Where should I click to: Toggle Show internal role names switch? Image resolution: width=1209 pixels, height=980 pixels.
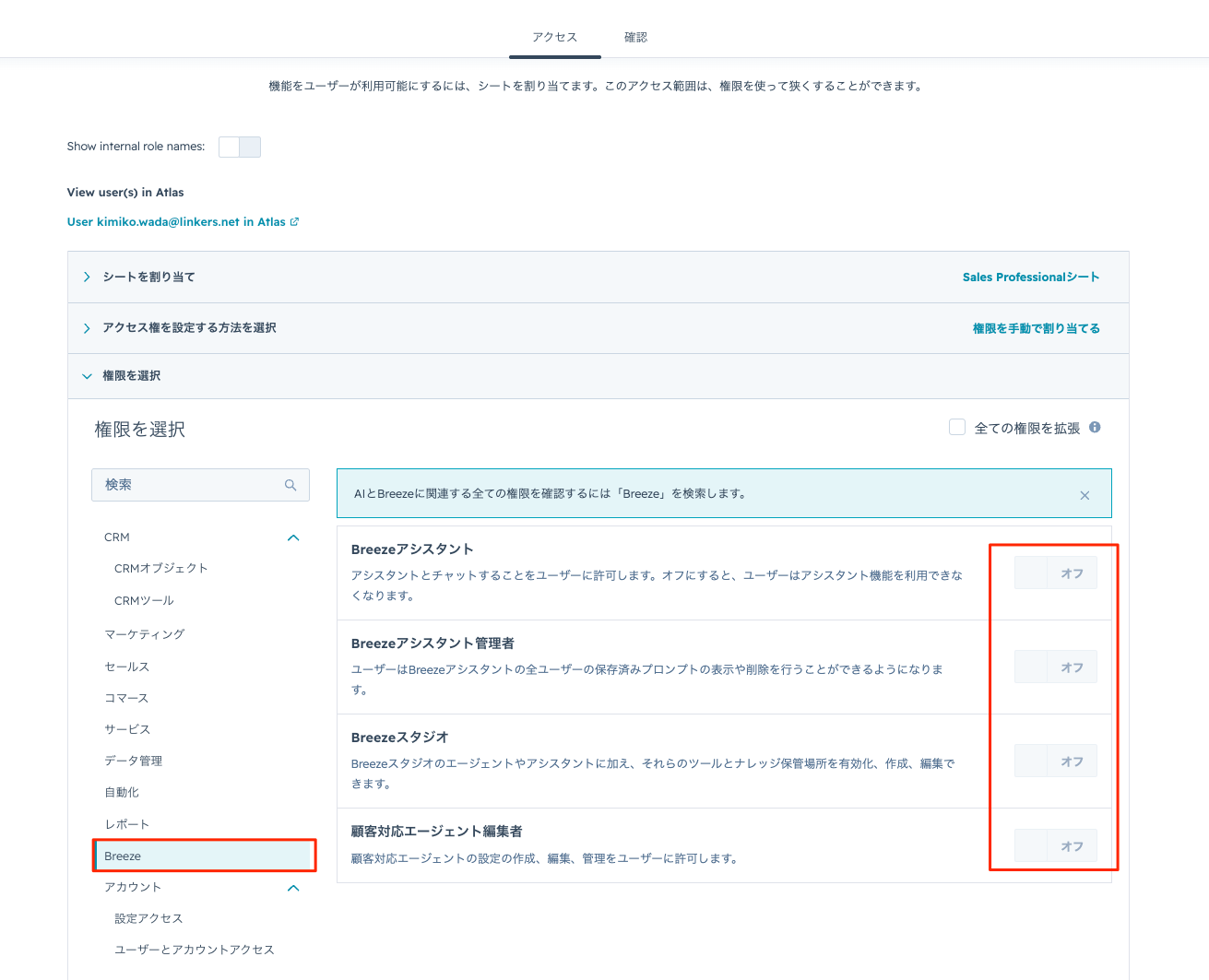point(240,147)
